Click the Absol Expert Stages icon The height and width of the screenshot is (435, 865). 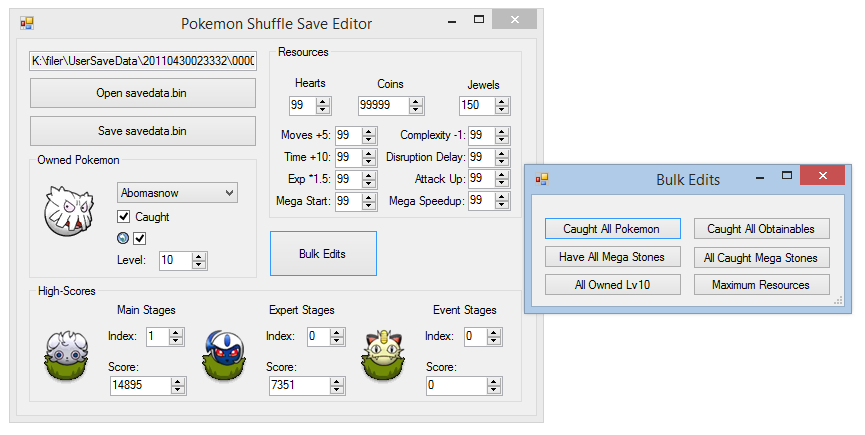click(225, 355)
